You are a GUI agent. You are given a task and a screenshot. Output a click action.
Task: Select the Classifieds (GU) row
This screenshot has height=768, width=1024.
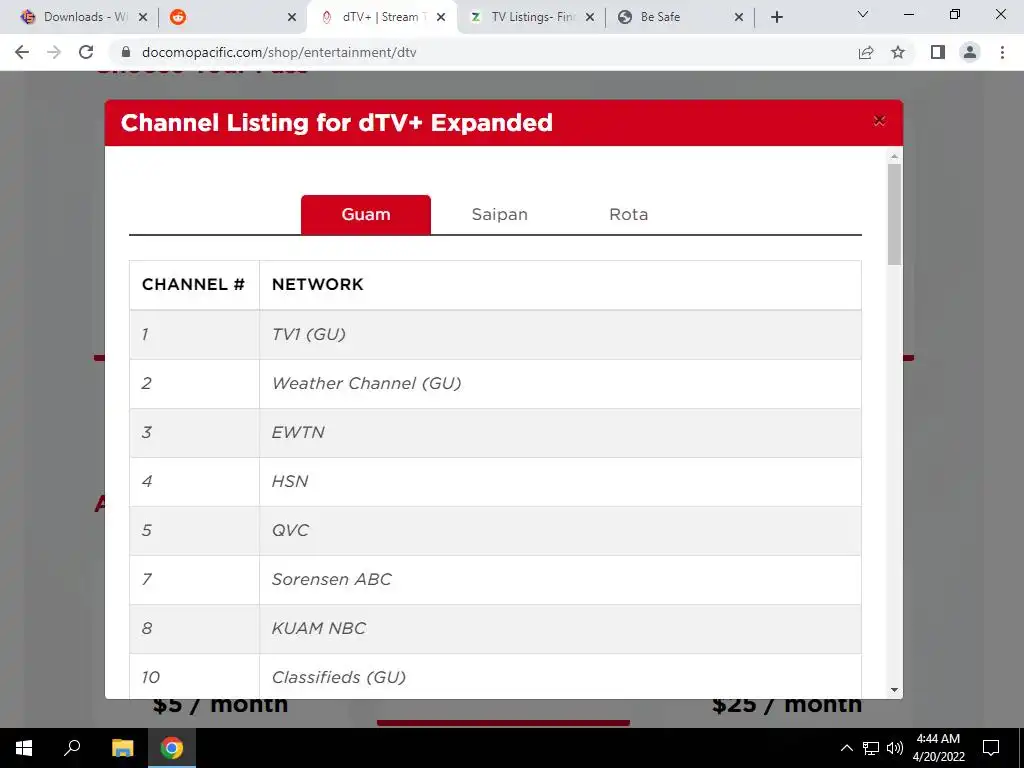495,677
